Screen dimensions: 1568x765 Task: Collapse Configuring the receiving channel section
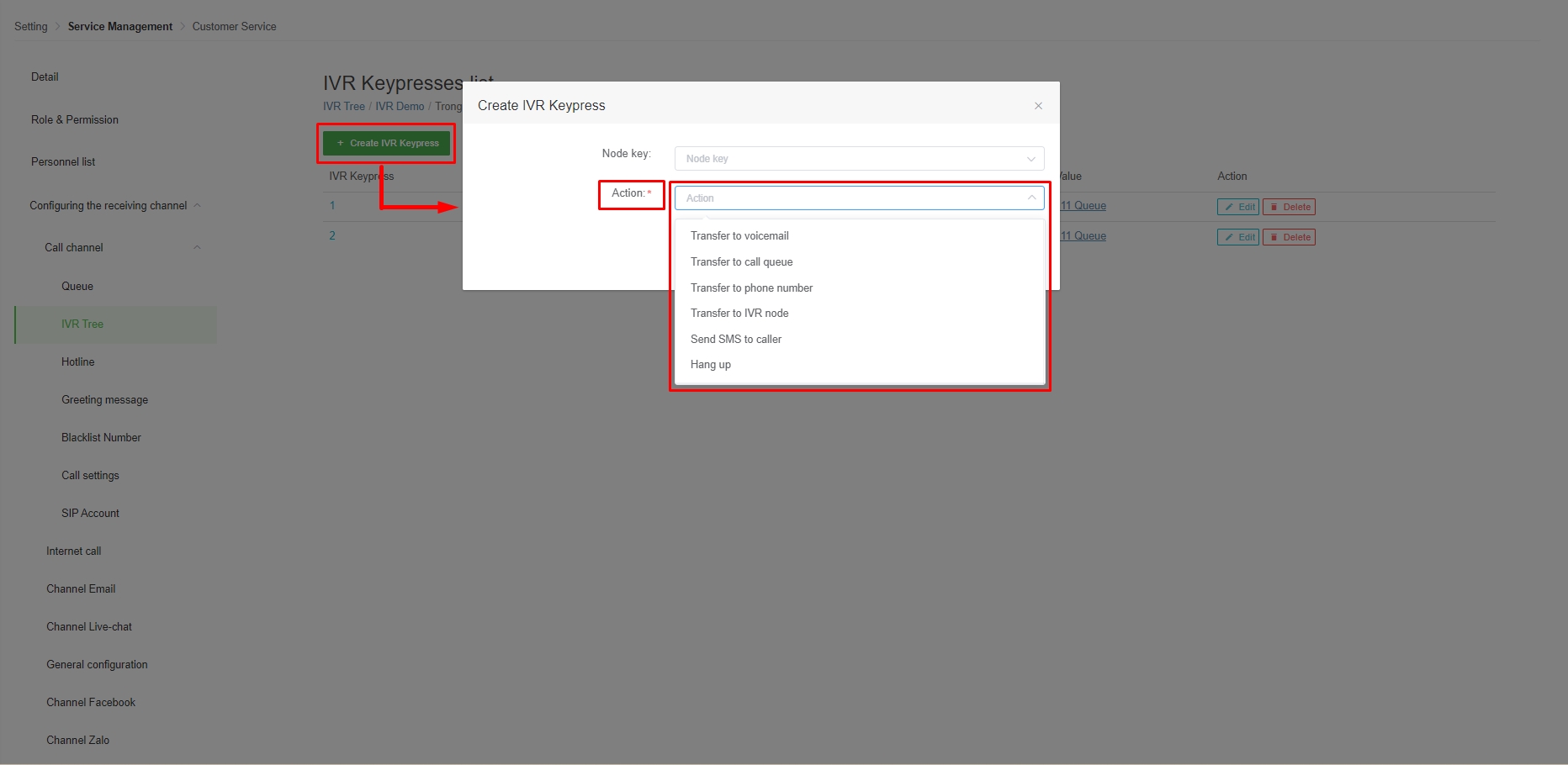(x=197, y=206)
